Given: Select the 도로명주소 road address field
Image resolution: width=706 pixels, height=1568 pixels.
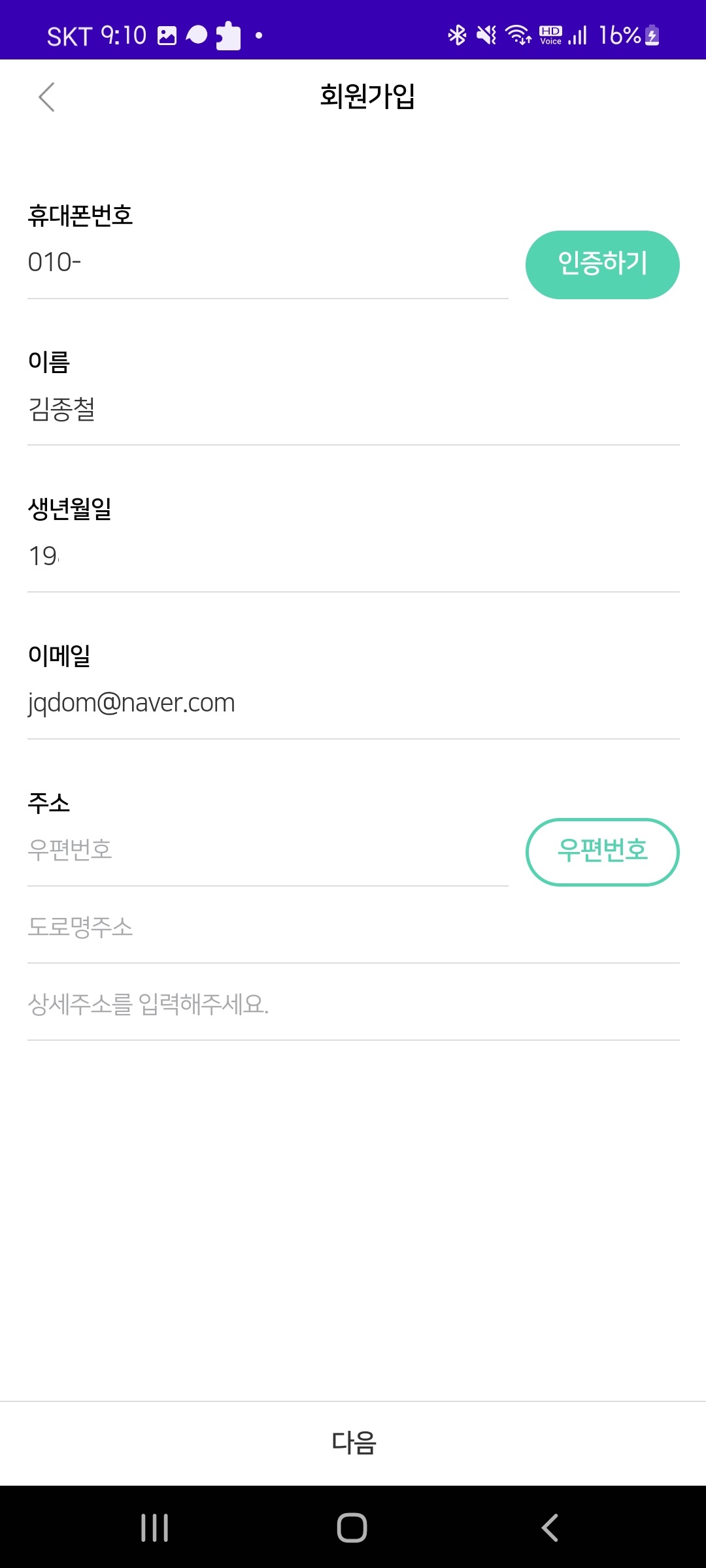Looking at the screenshot, I should 353,928.
